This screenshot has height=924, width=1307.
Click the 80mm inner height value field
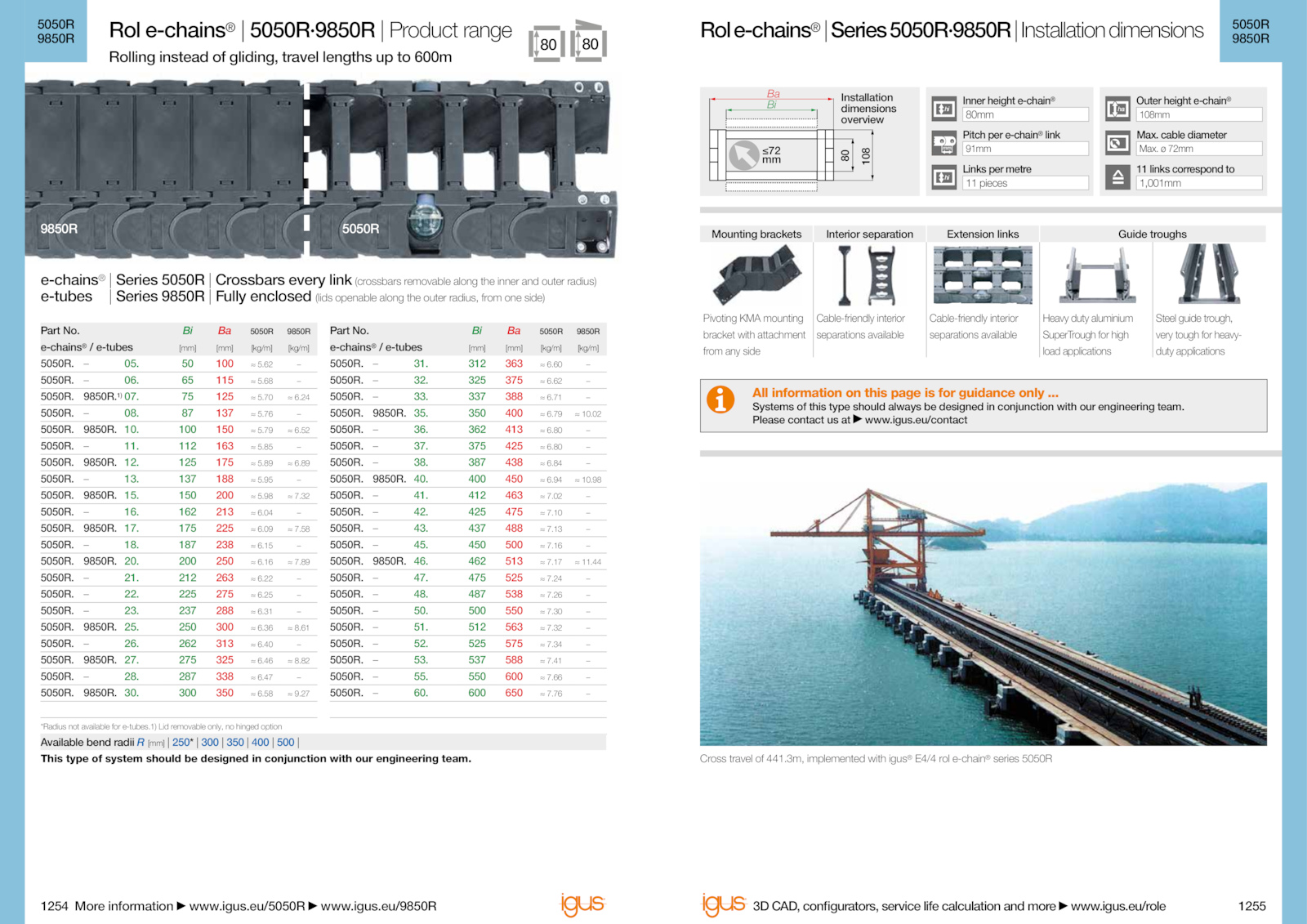(1025, 115)
